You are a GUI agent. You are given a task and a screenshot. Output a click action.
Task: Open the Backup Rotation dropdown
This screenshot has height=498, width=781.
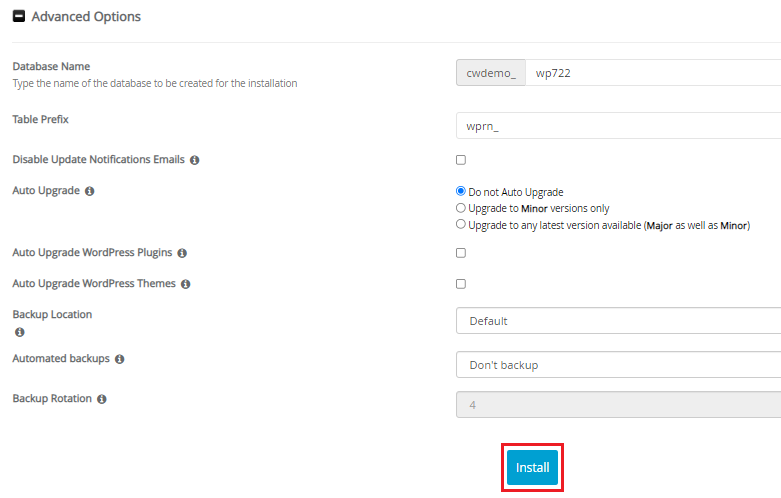pyautogui.click(x=617, y=405)
